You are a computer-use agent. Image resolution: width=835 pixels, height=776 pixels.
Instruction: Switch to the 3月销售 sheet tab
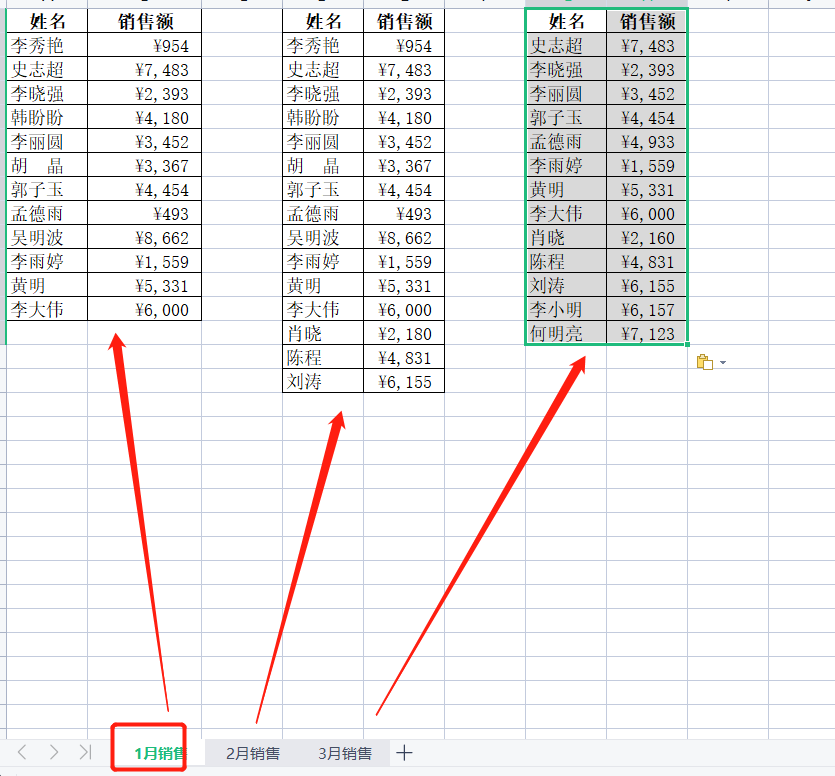click(345, 753)
